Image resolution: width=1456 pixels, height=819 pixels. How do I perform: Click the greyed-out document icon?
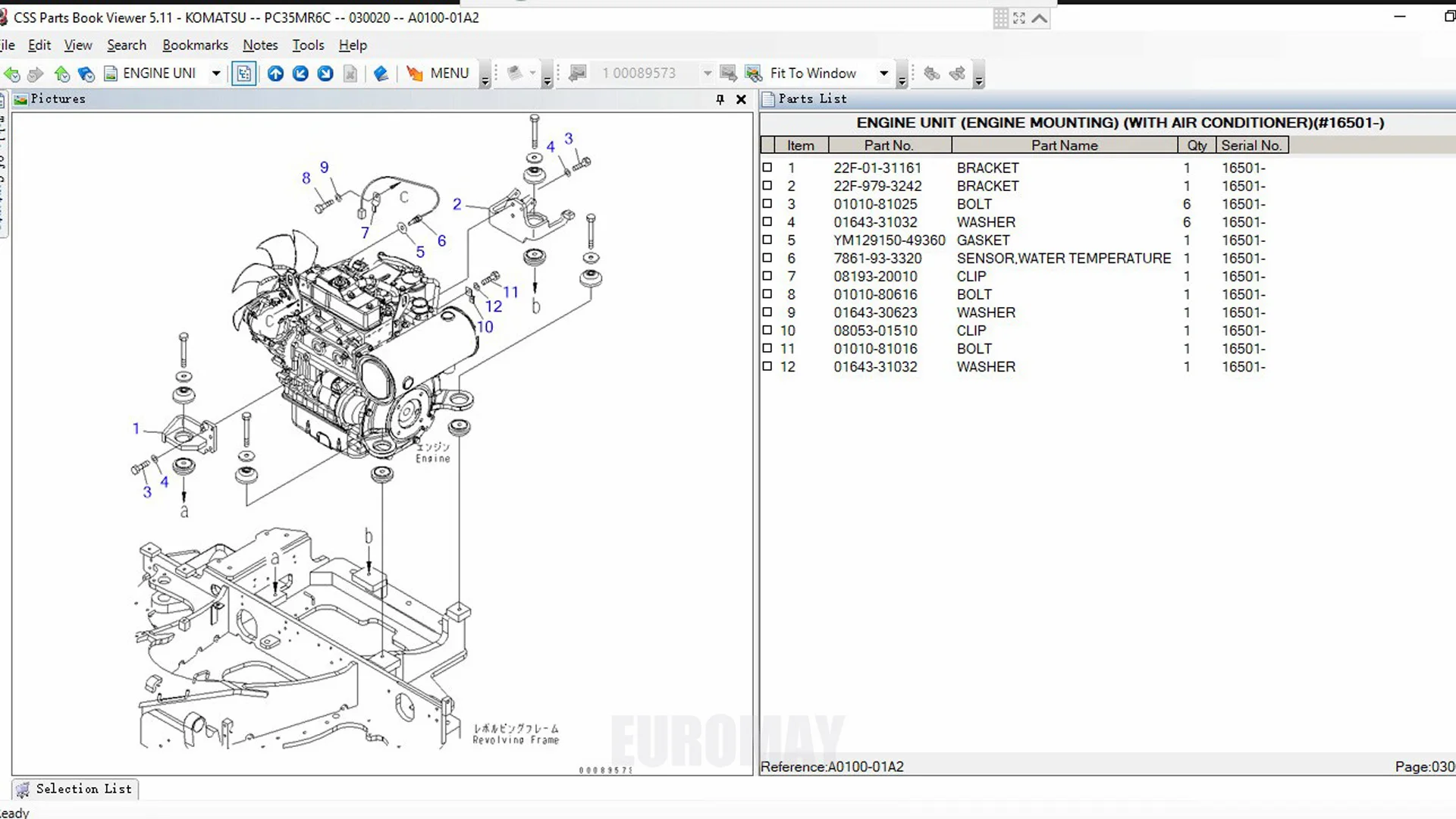pos(350,74)
